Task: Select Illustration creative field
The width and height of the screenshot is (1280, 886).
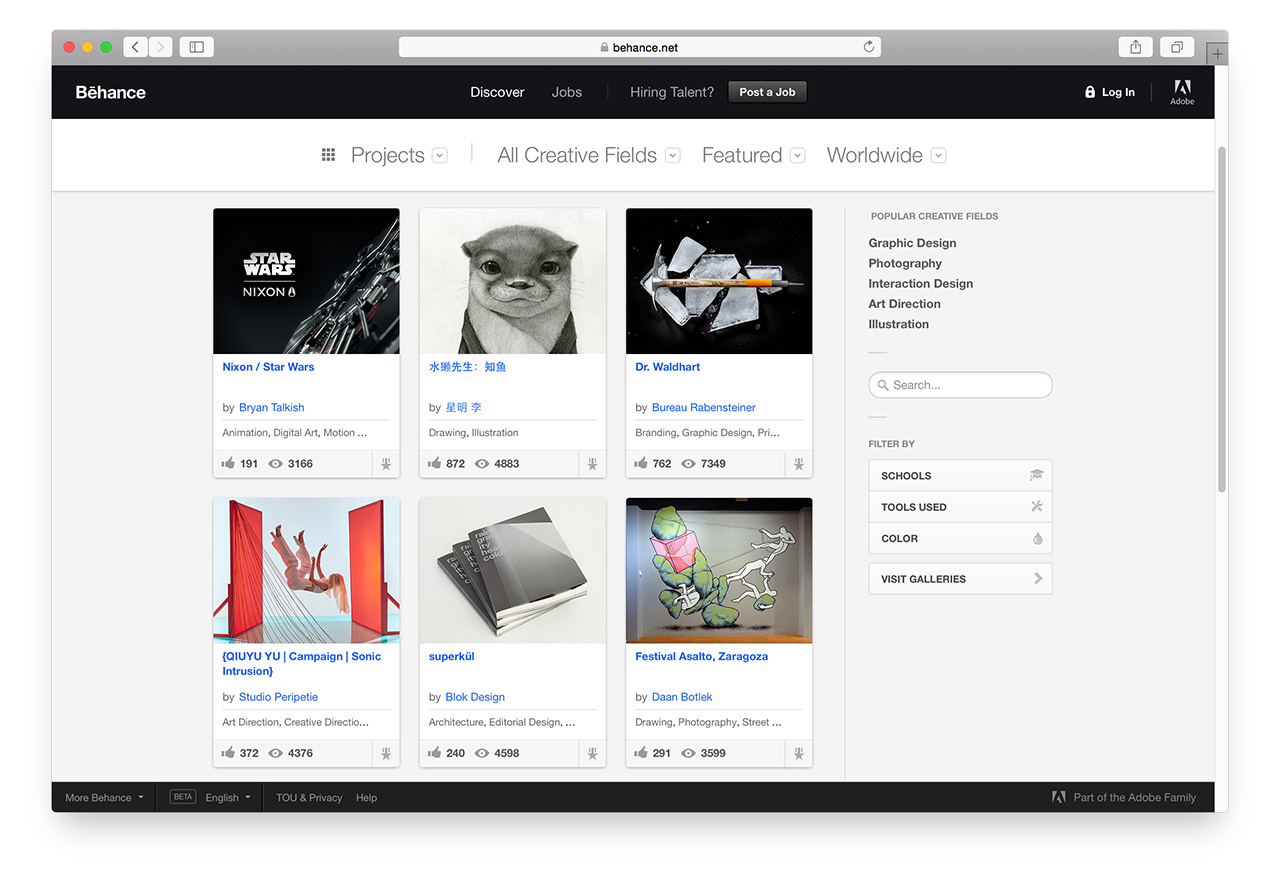Action: tap(898, 324)
